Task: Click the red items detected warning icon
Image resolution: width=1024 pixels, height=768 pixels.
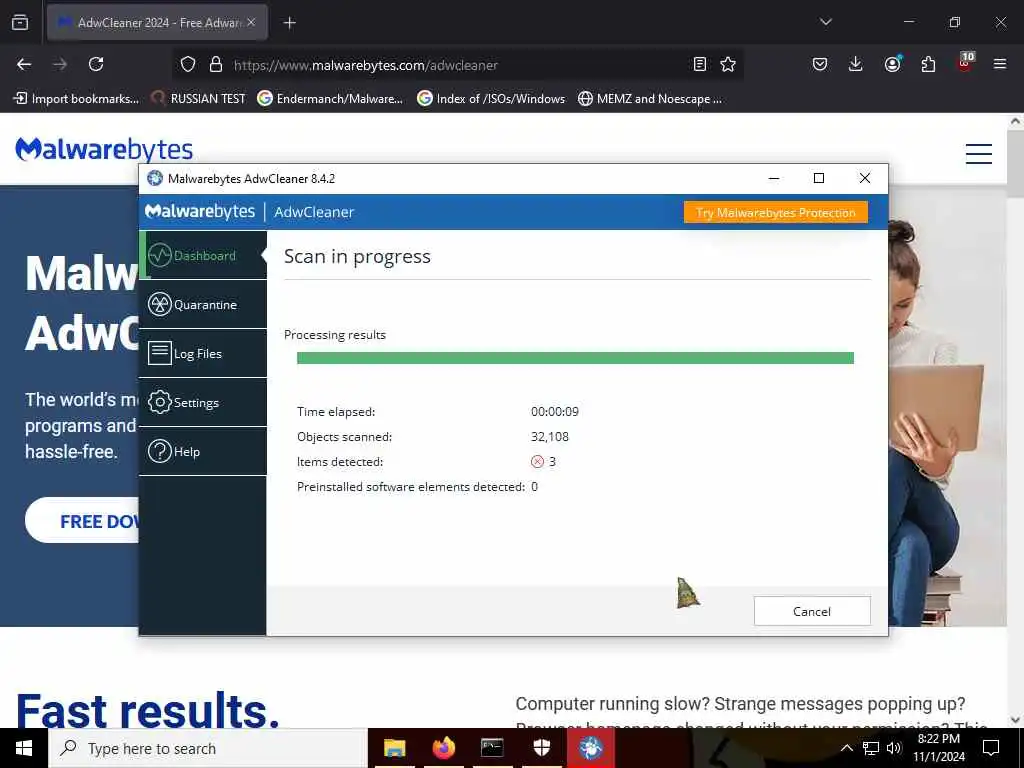Action: pos(537,462)
